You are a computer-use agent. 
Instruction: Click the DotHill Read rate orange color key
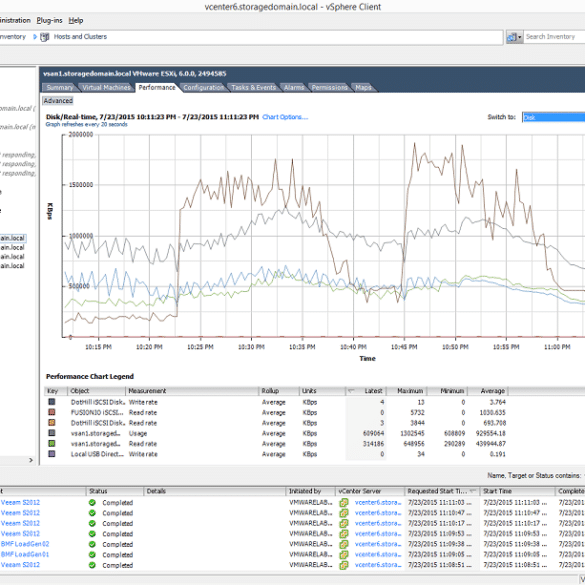(x=52, y=423)
